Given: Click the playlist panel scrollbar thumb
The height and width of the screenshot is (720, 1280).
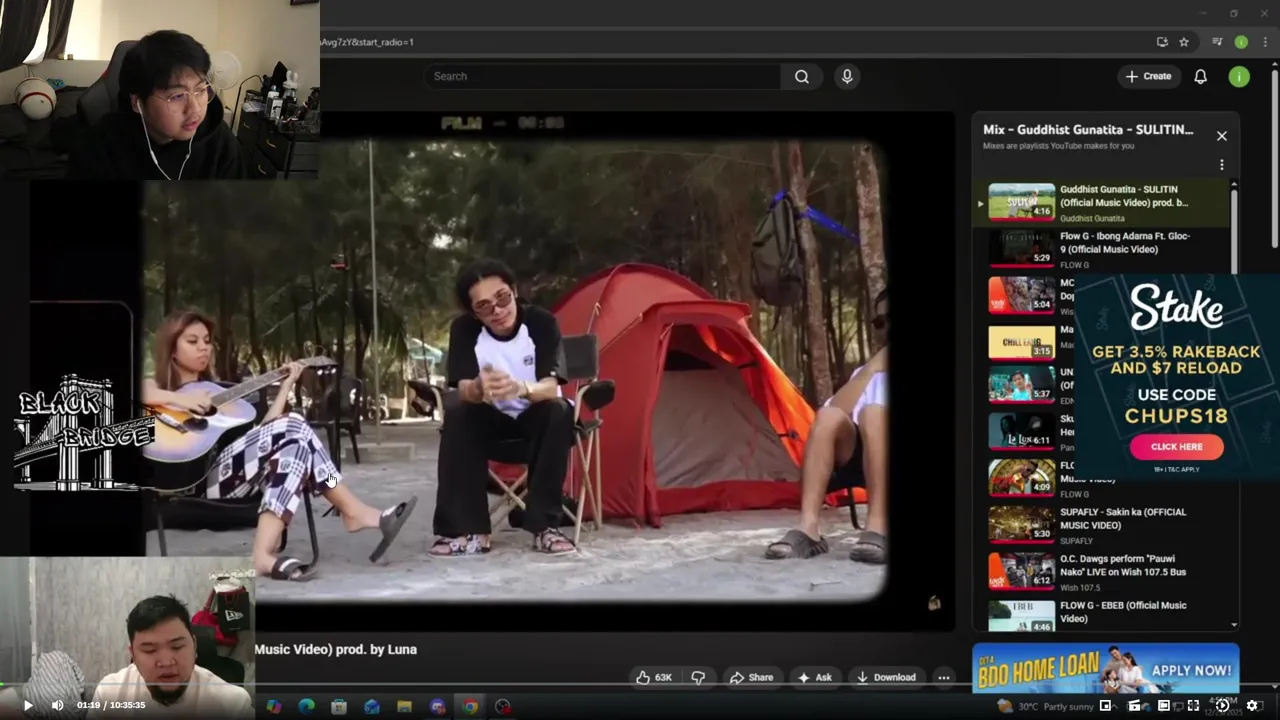Looking at the screenshot, I should point(1234,230).
